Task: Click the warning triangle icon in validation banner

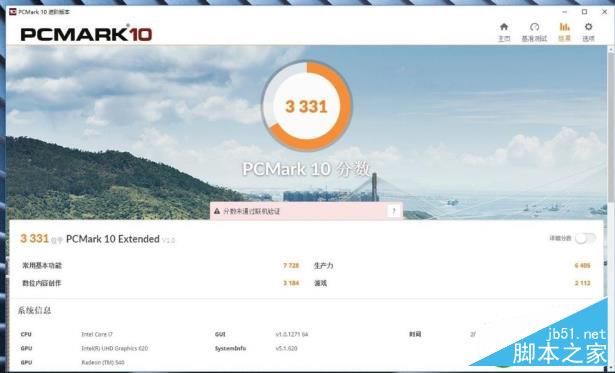Action: pos(217,211)
